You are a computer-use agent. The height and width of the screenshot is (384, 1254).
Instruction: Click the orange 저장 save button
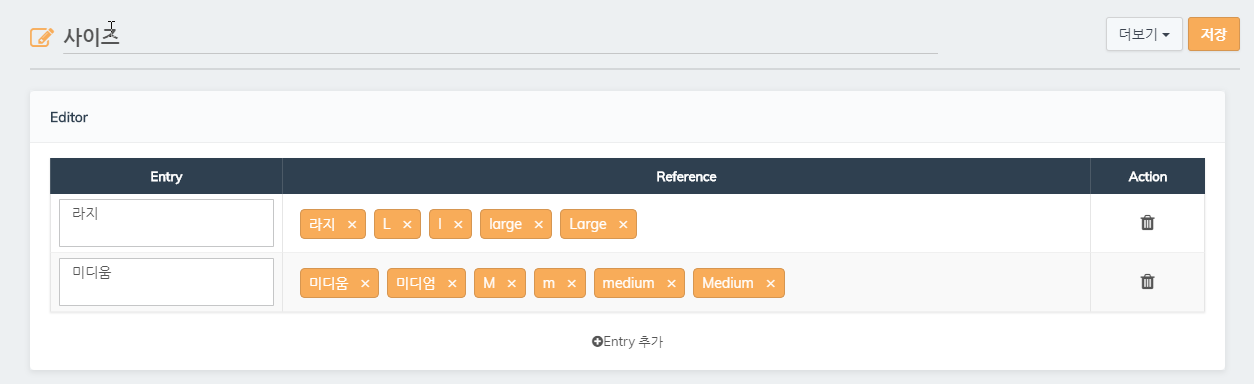(x=1214, y=34)
